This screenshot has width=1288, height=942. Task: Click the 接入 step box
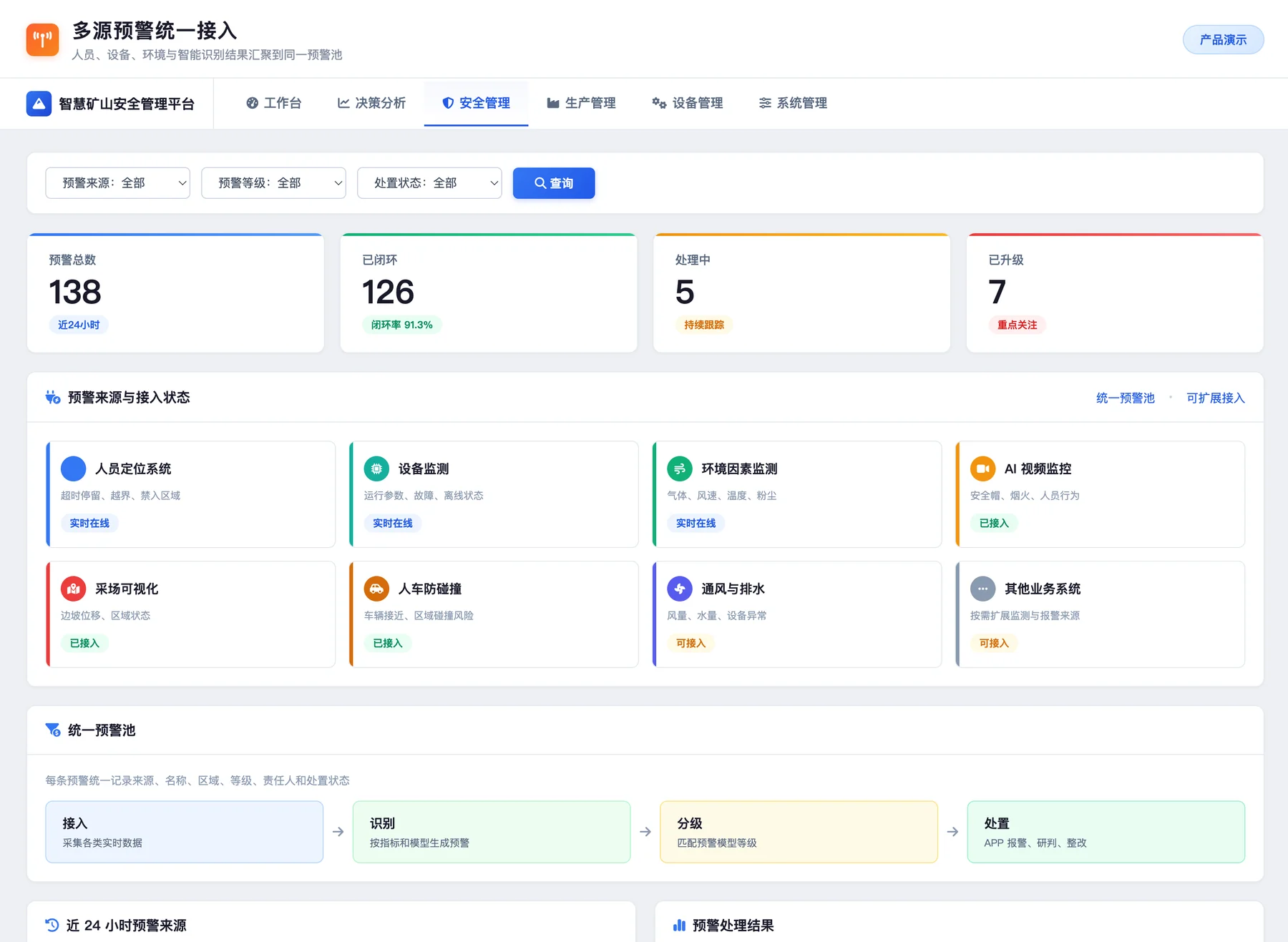pyautogui.click(x=185, y=832)
